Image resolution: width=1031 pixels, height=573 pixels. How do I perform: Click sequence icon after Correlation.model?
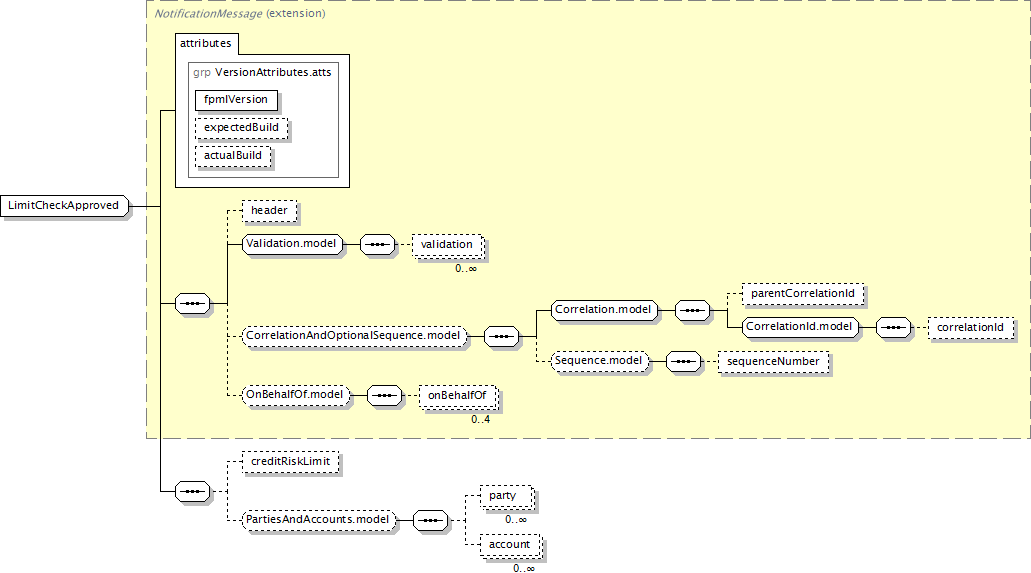(x=693, y=311)
